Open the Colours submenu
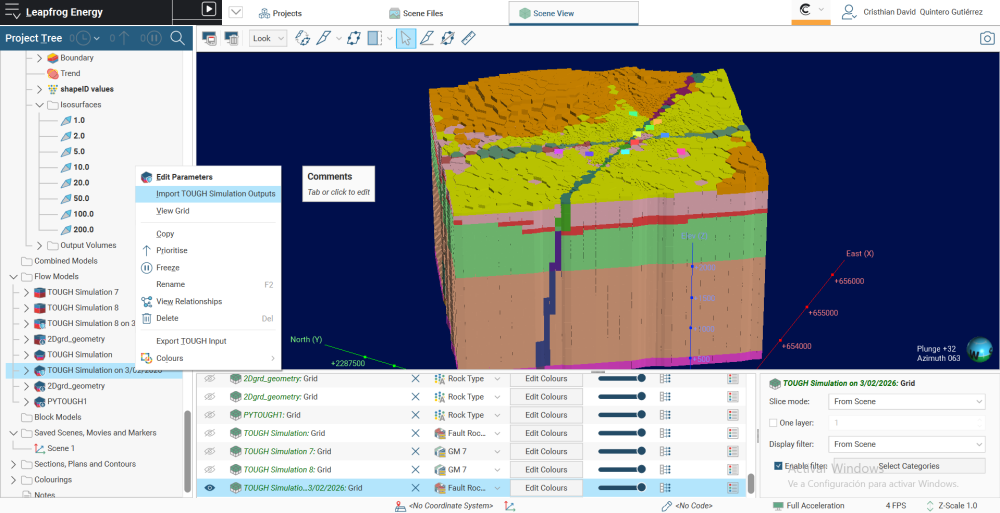 click(208, 358)
